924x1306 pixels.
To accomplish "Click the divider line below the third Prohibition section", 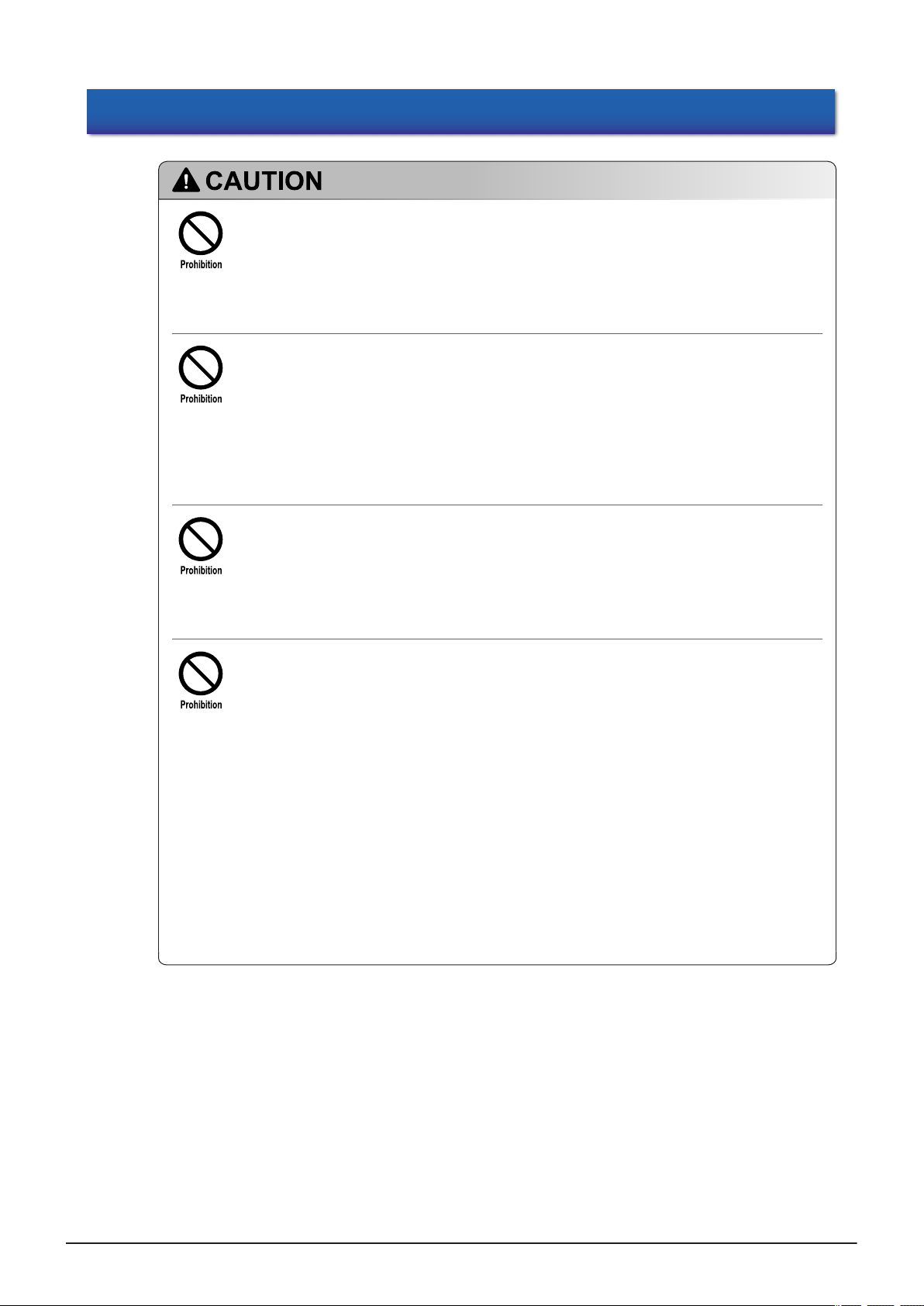I will coord(497,639).
